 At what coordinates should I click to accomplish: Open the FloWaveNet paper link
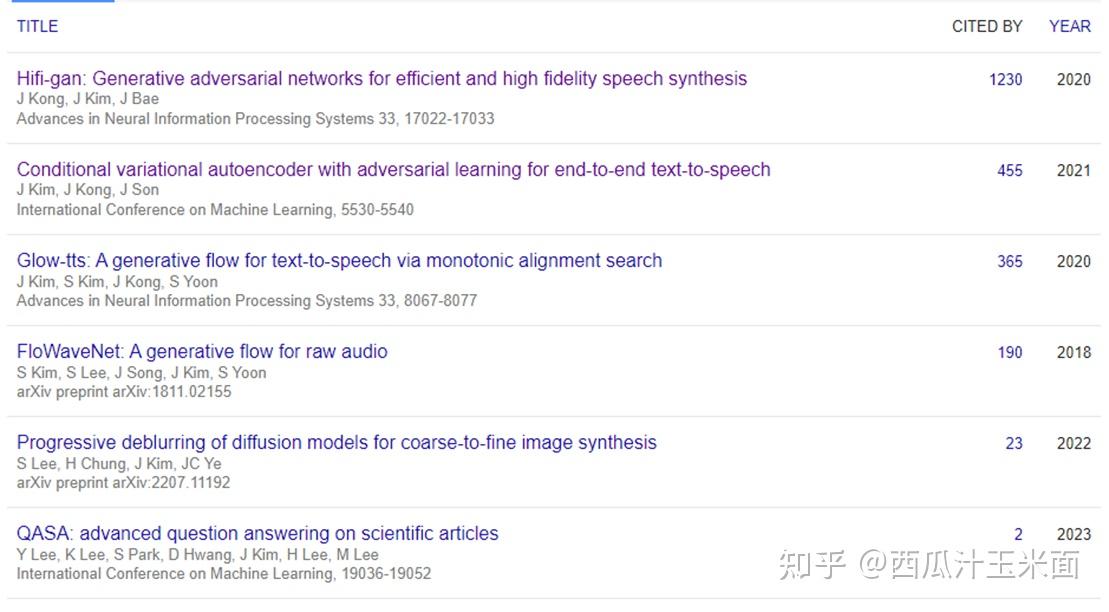[x=202, y=351]
